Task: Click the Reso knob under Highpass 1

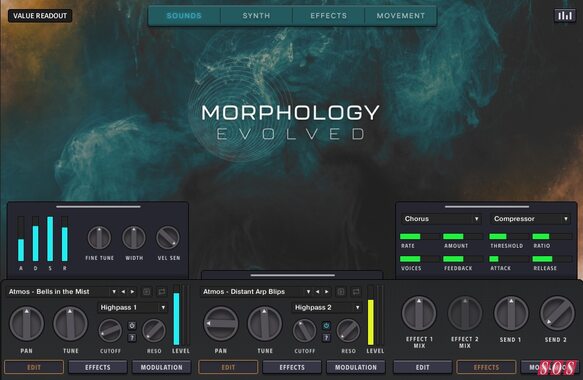Action: [x=154, y=331]
